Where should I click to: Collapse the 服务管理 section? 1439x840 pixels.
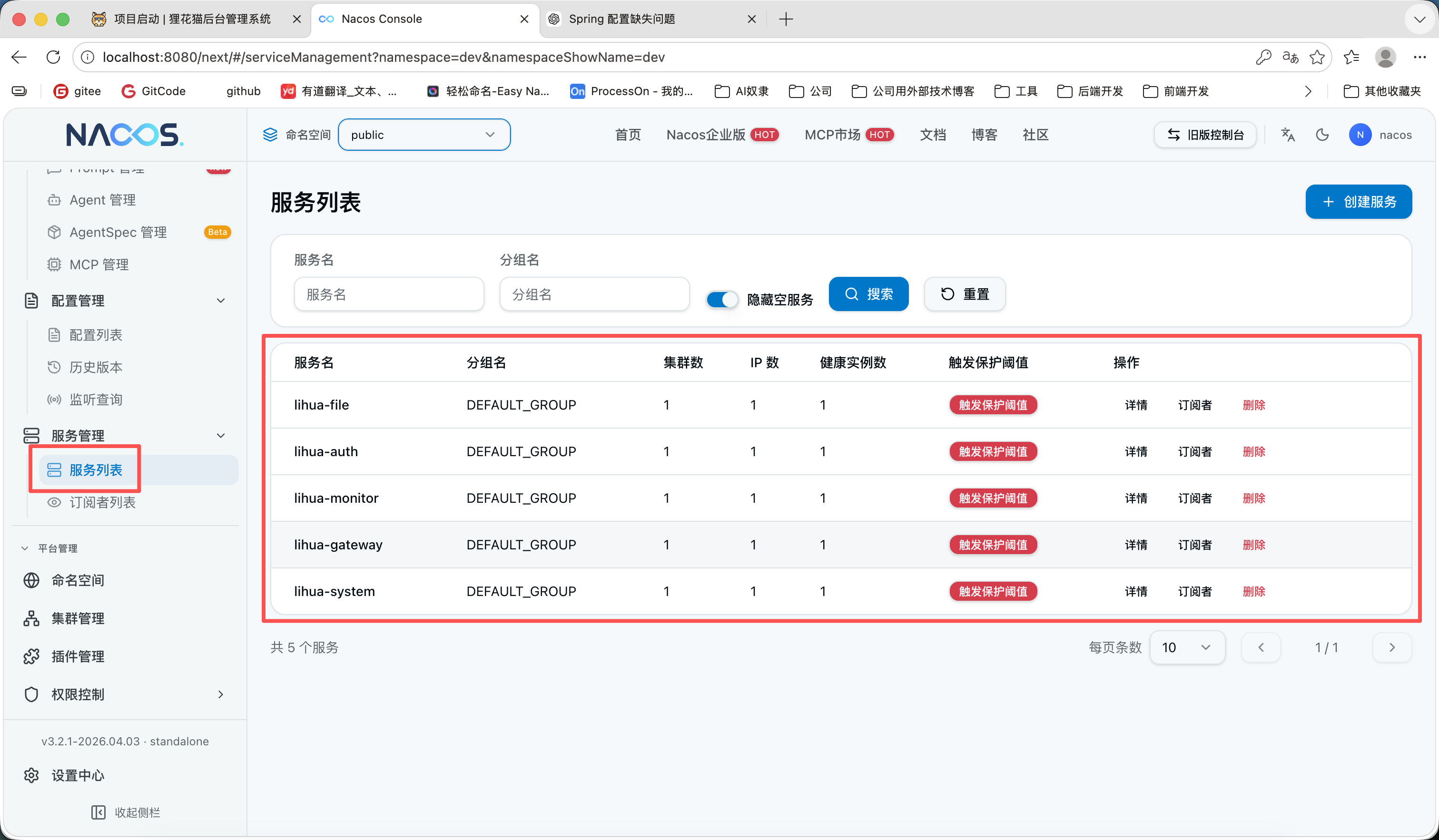tap(220, 436)
